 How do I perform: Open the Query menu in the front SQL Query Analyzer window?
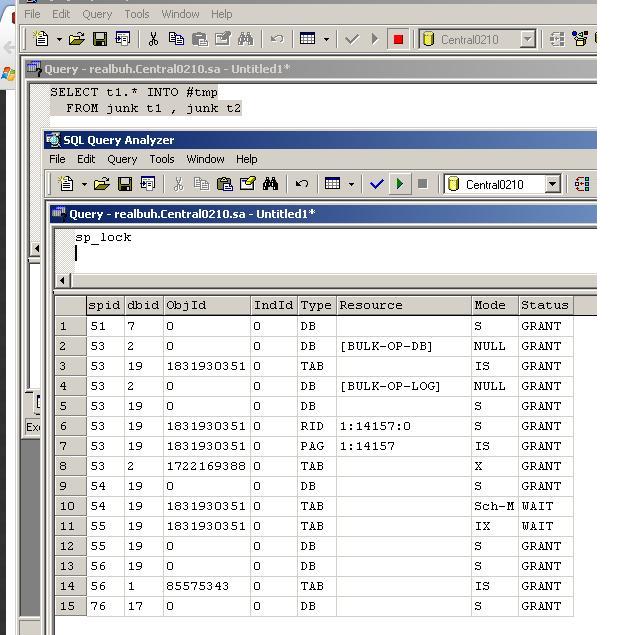[122, 159]
